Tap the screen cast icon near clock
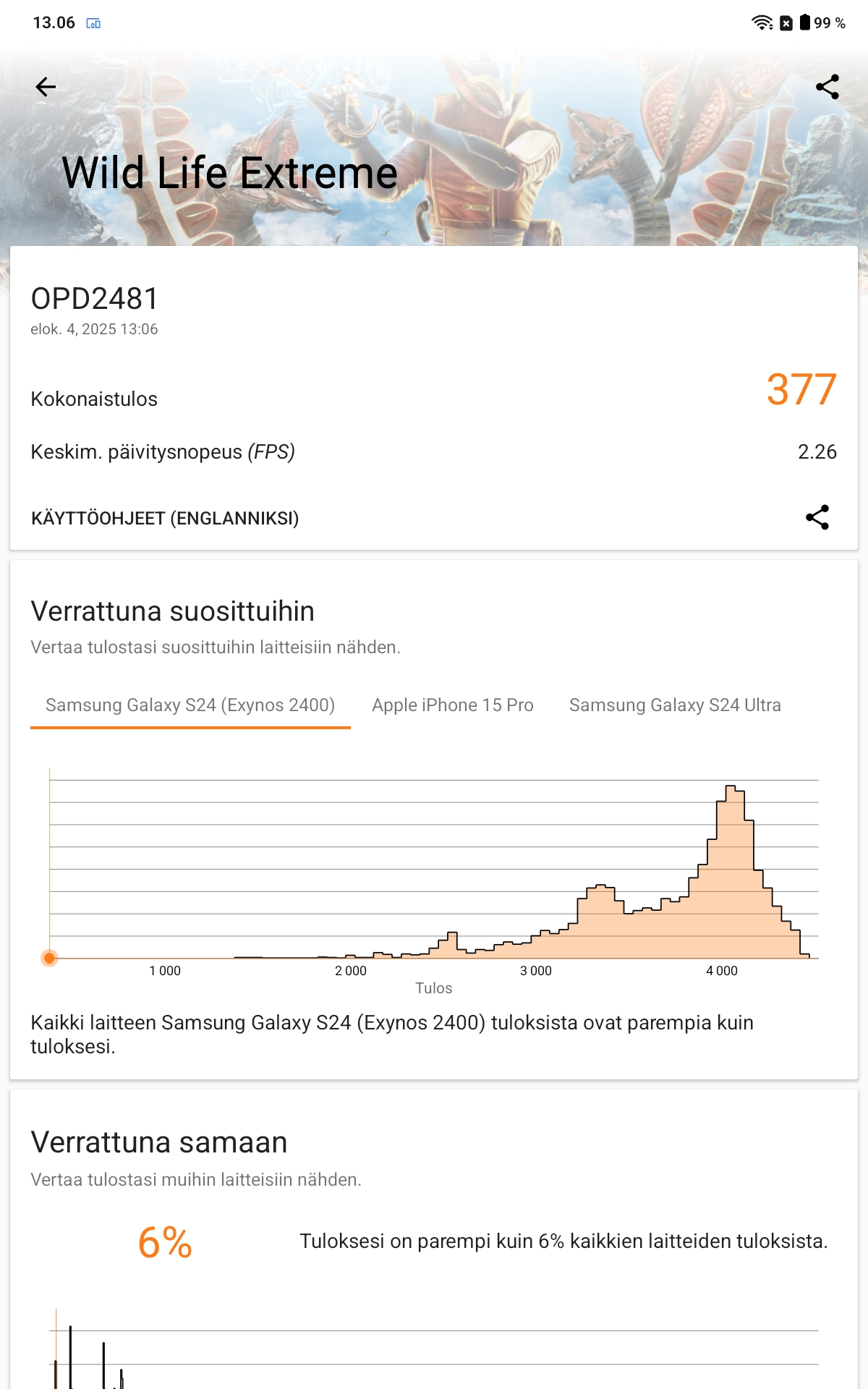 pyautogui.click(x=93, y=23)
